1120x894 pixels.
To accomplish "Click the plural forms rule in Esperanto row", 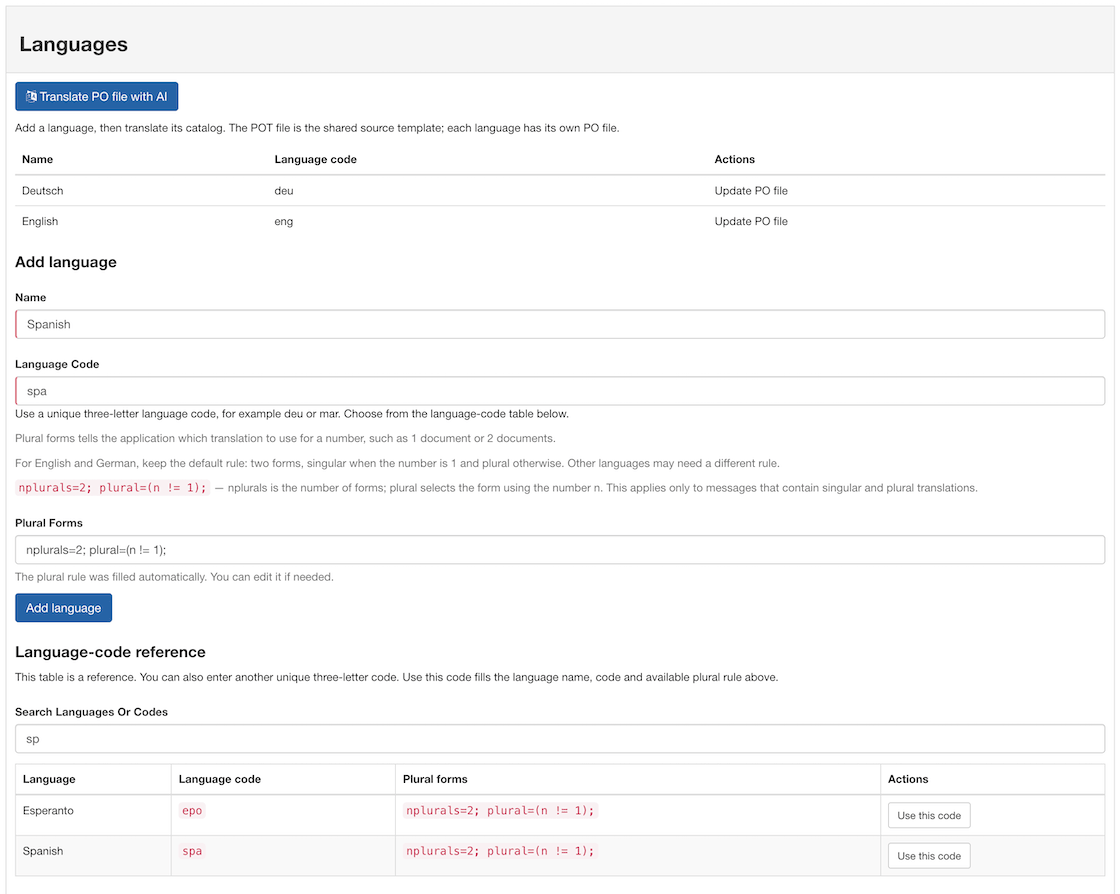I will (500, 810).
